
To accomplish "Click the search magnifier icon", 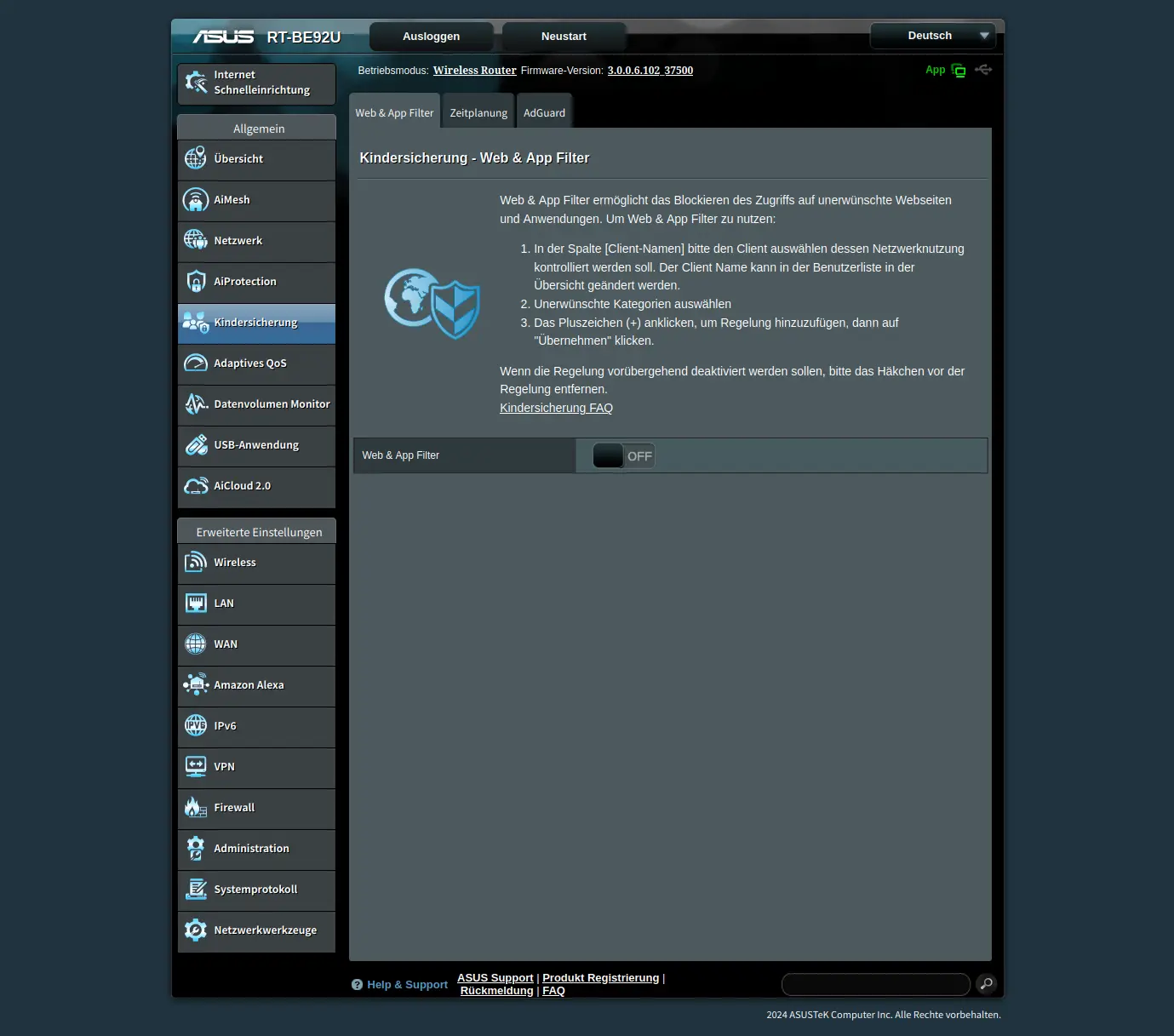I will [x=986, y=984].
